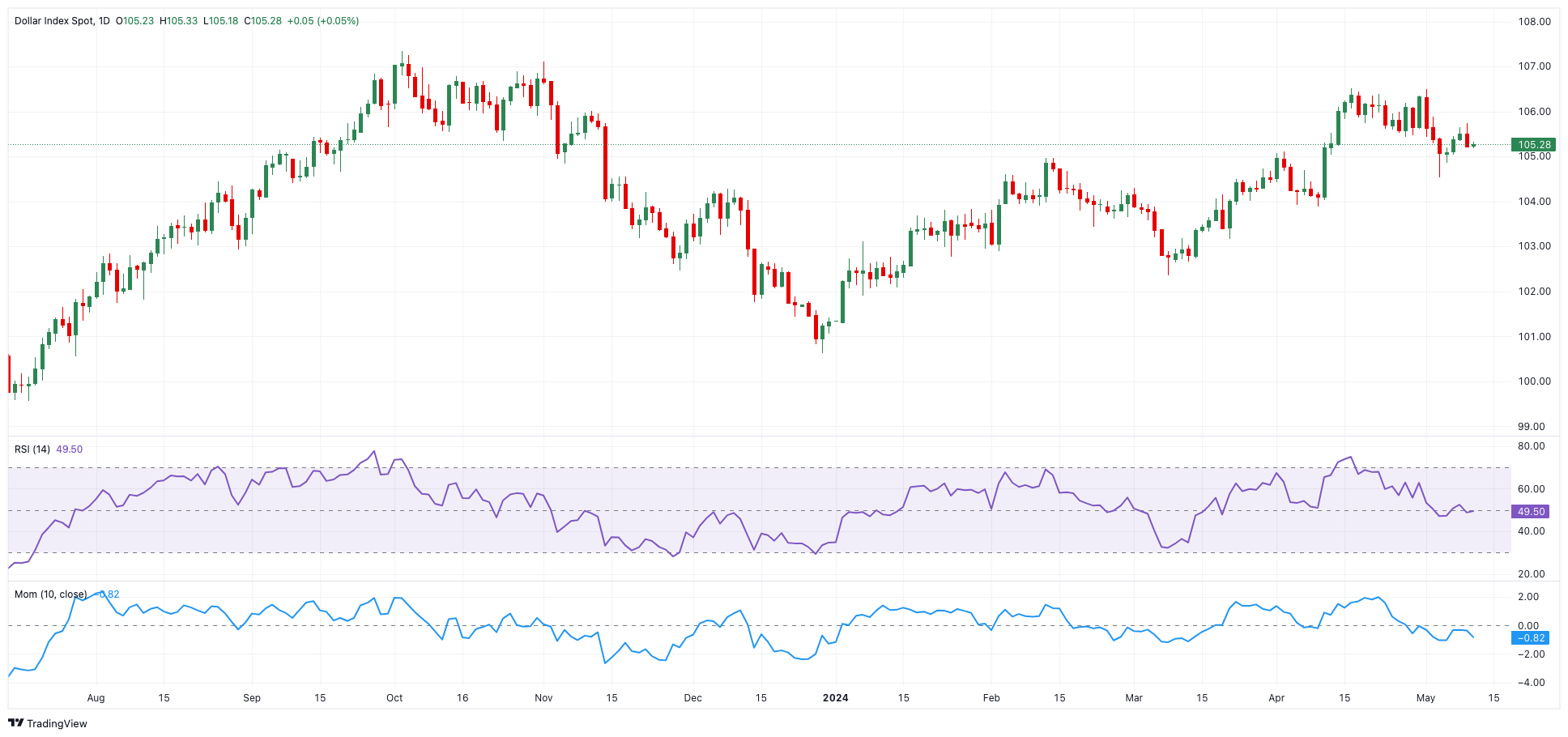Select the Mom (10, close) indicator label
Screen dimensions: 1568x737
coord(50,594)
